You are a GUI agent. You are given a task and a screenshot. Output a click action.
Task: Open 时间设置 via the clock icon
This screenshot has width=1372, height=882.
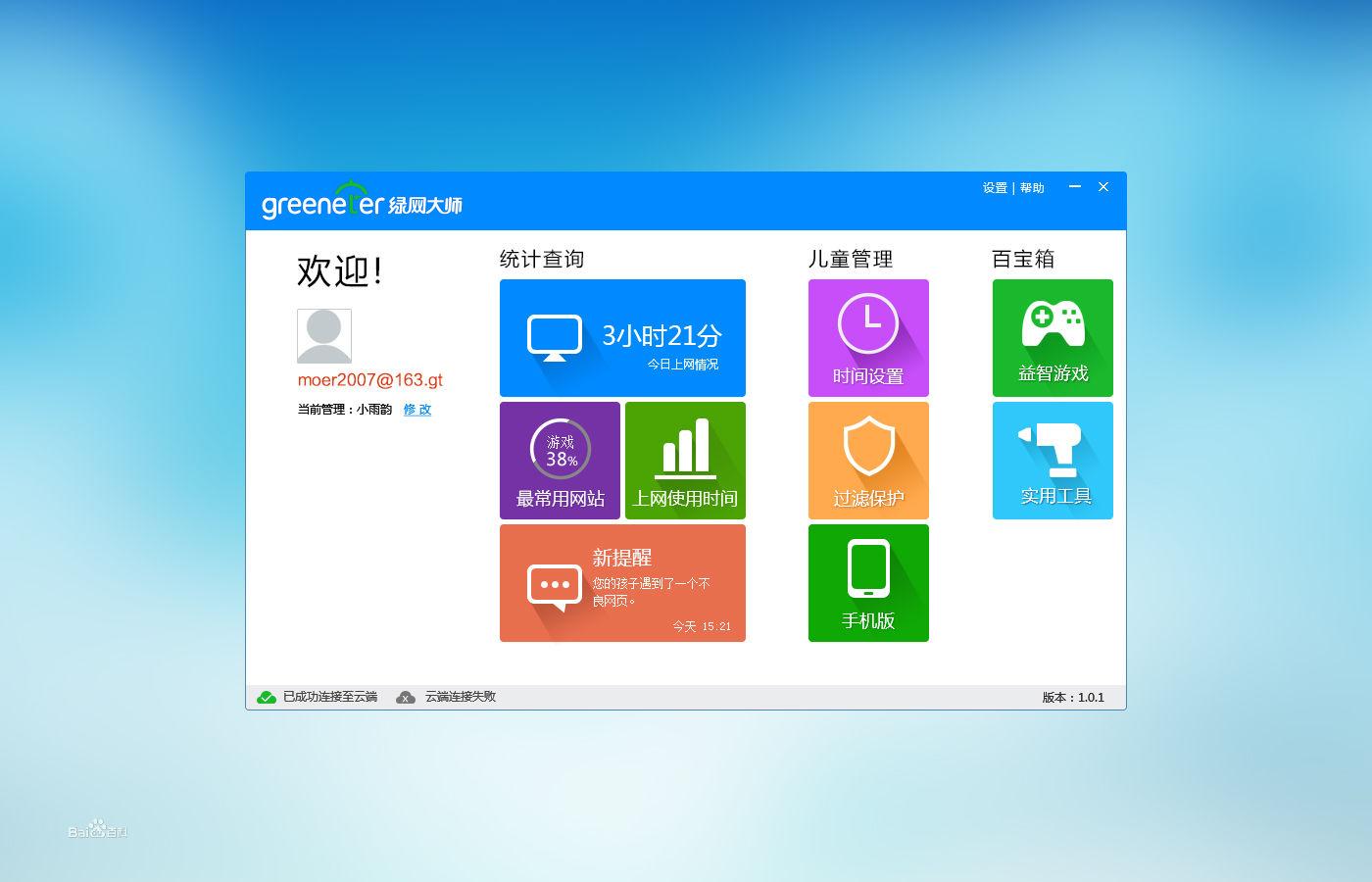coord(868,321)
